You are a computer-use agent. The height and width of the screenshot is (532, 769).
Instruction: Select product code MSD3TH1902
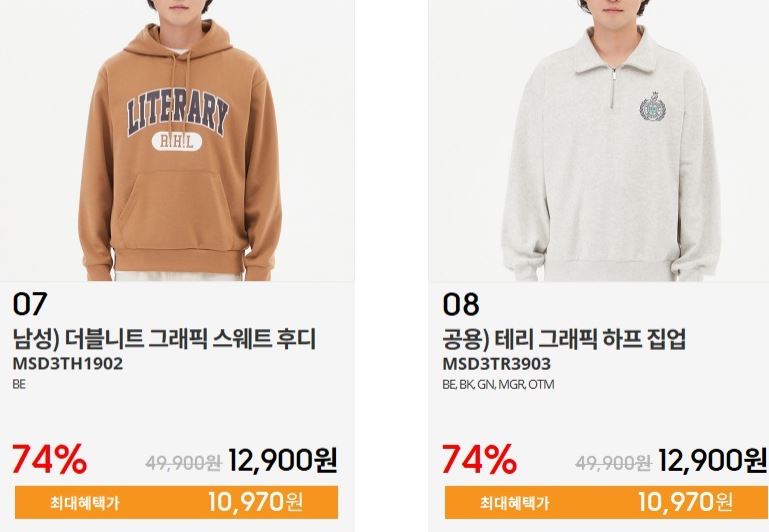pyautogui.click(x=68, y=364)
